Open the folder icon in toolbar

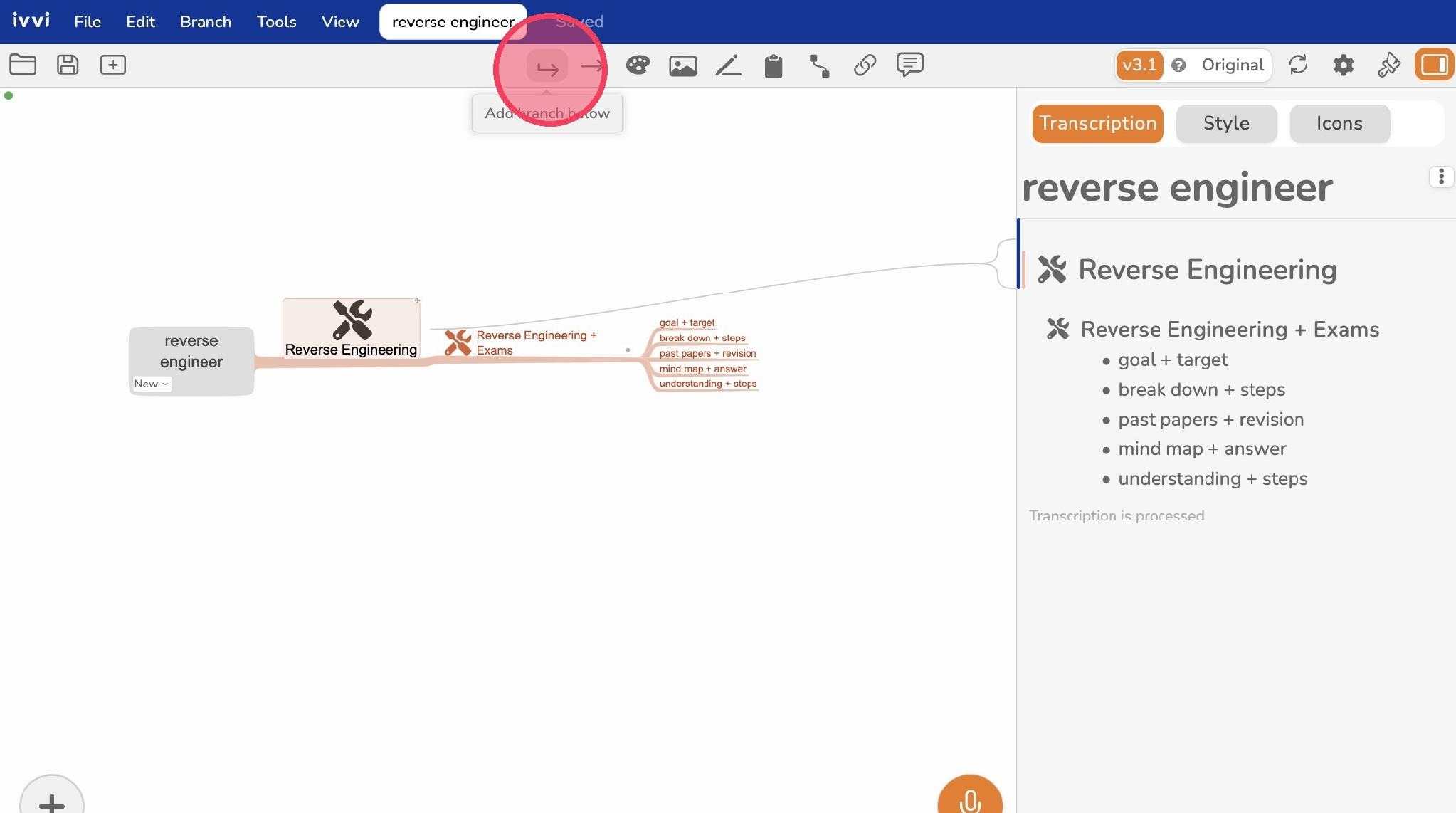pyautogui.click(x=23, y=65)
